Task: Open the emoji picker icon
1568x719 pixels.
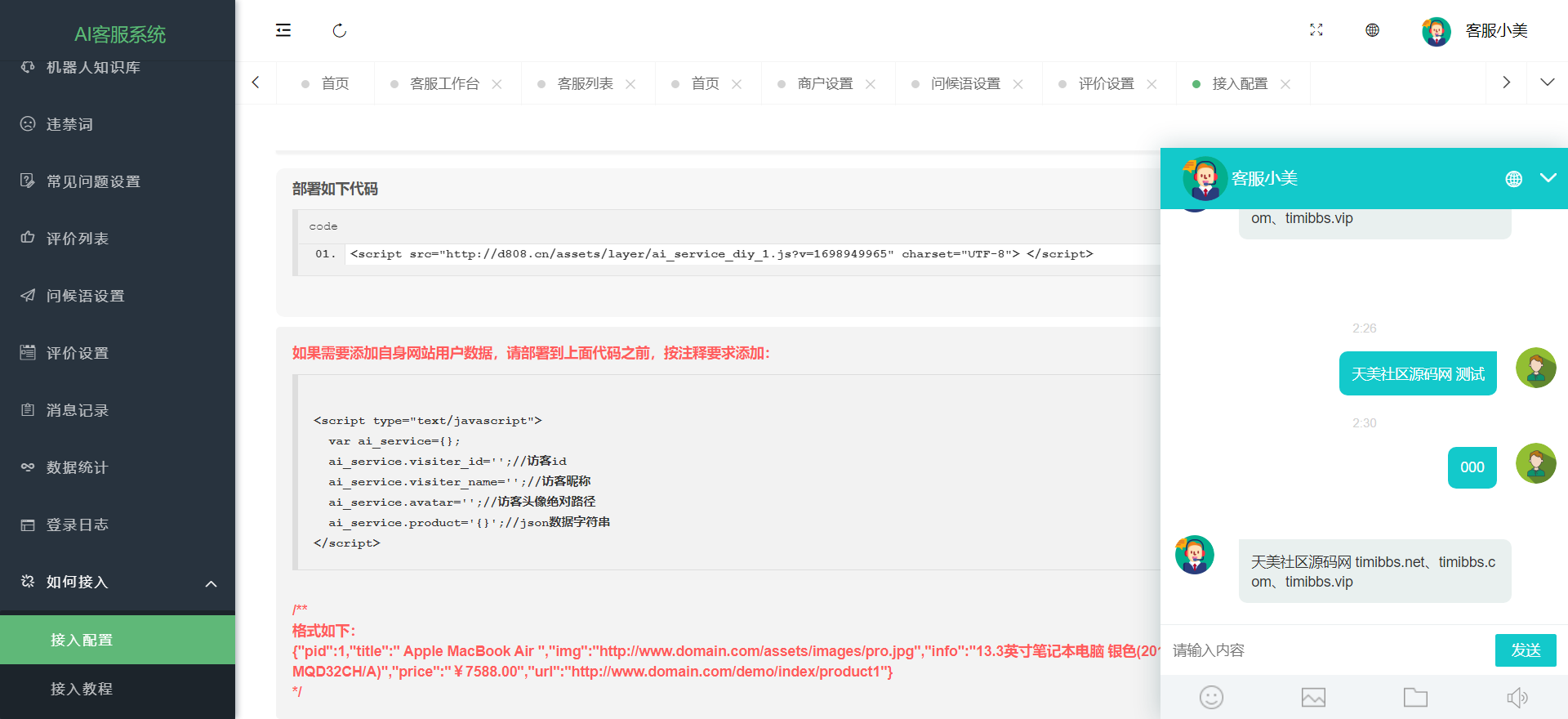Action: (1211, 697)
